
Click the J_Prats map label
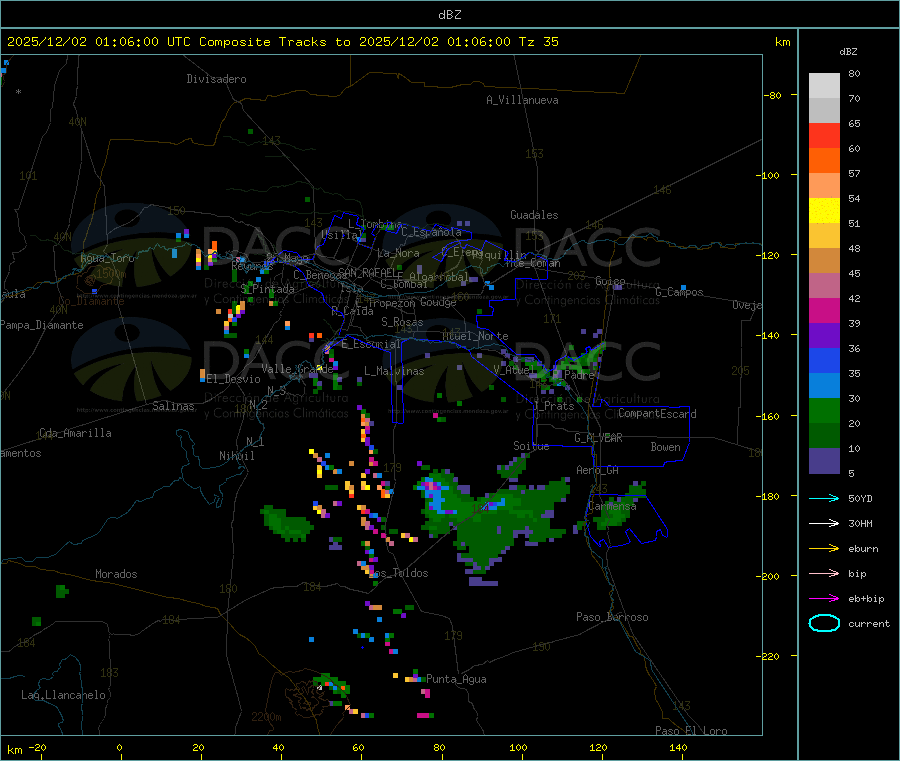point(553,405)
